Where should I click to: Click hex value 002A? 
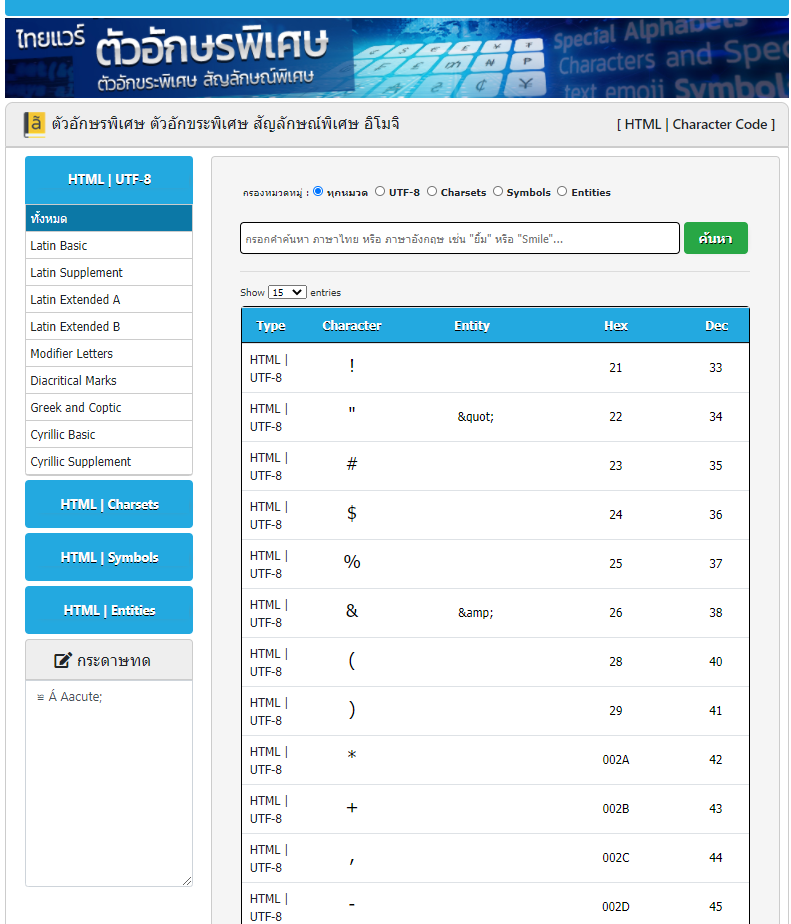(x=615, y=760)
